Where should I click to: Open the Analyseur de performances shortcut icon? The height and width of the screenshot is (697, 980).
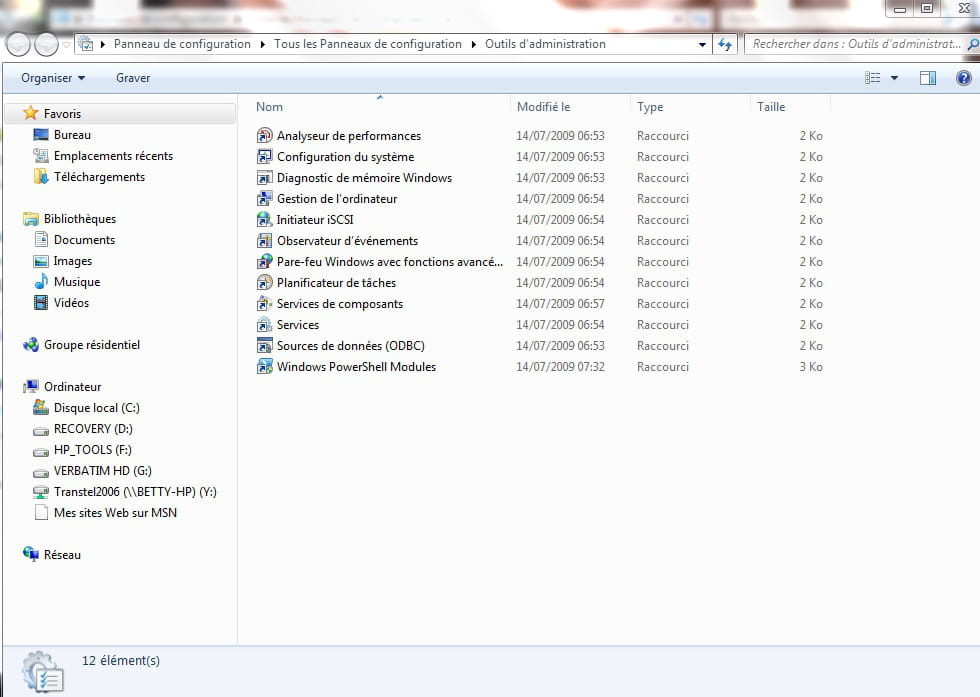click(x=264, y=136)
